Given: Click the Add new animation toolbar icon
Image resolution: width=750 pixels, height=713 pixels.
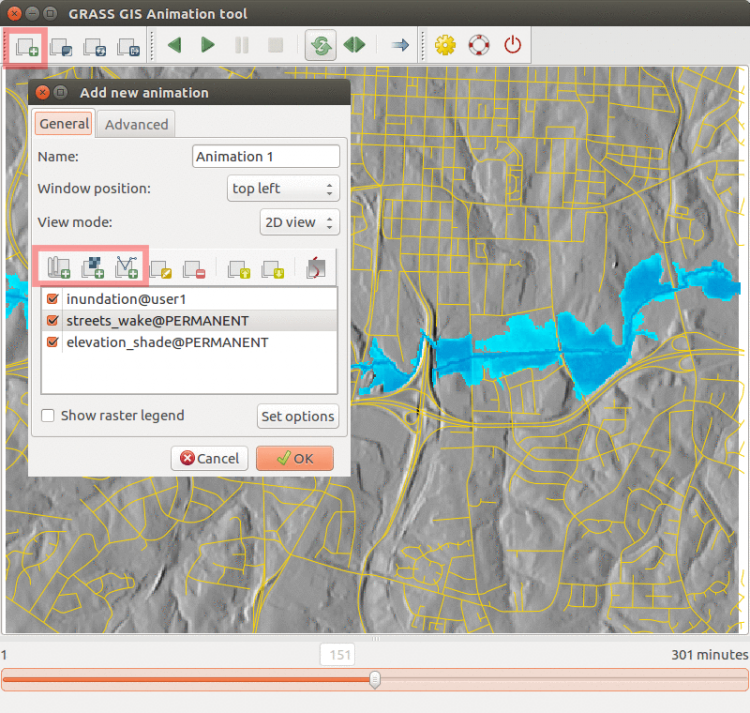Looking at the screenshot, I should pos(26,47).
